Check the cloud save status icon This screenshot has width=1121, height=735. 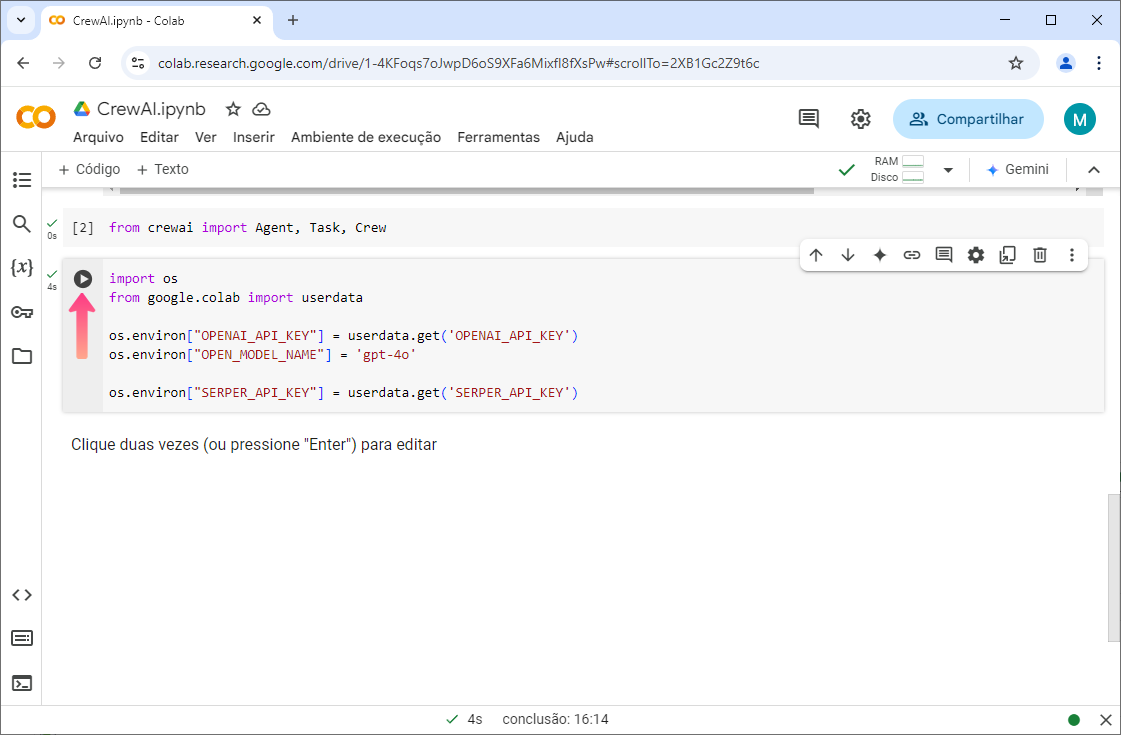(x=262, y=109)
